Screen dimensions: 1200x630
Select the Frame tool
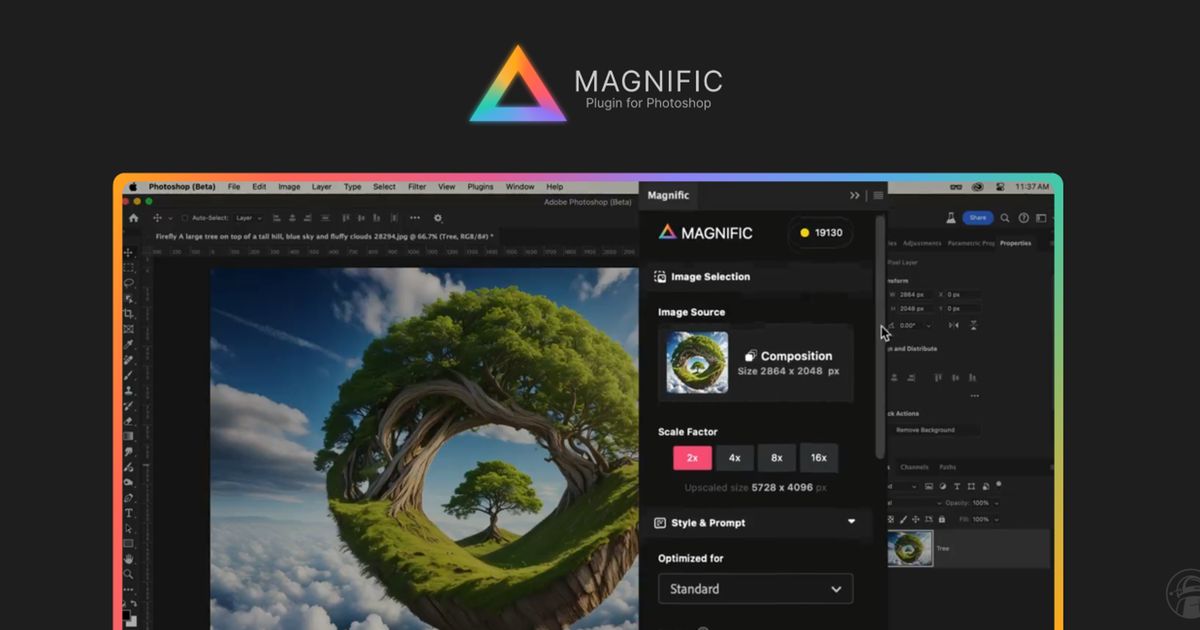[129, 329]
